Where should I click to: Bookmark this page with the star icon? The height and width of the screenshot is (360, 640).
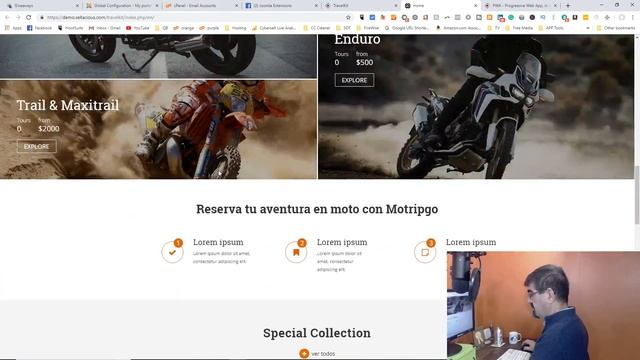click(x=348, y=18)
